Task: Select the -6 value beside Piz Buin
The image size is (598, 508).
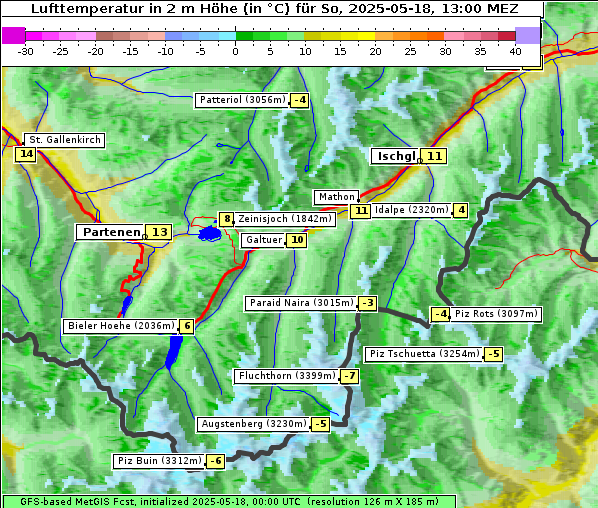Action: [215, 461]
